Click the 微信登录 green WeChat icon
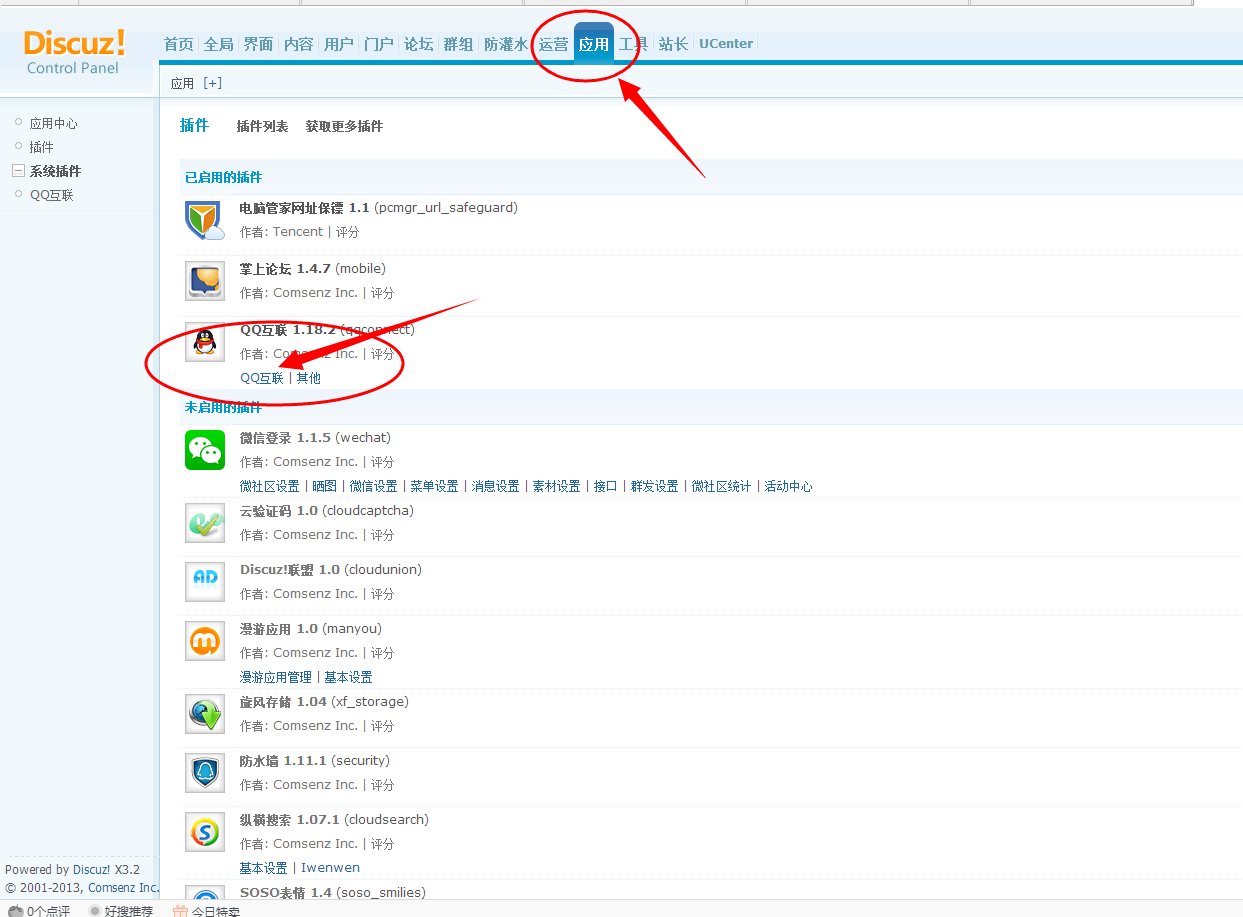Screen dimensions: 1243x917 coord(205,450)
